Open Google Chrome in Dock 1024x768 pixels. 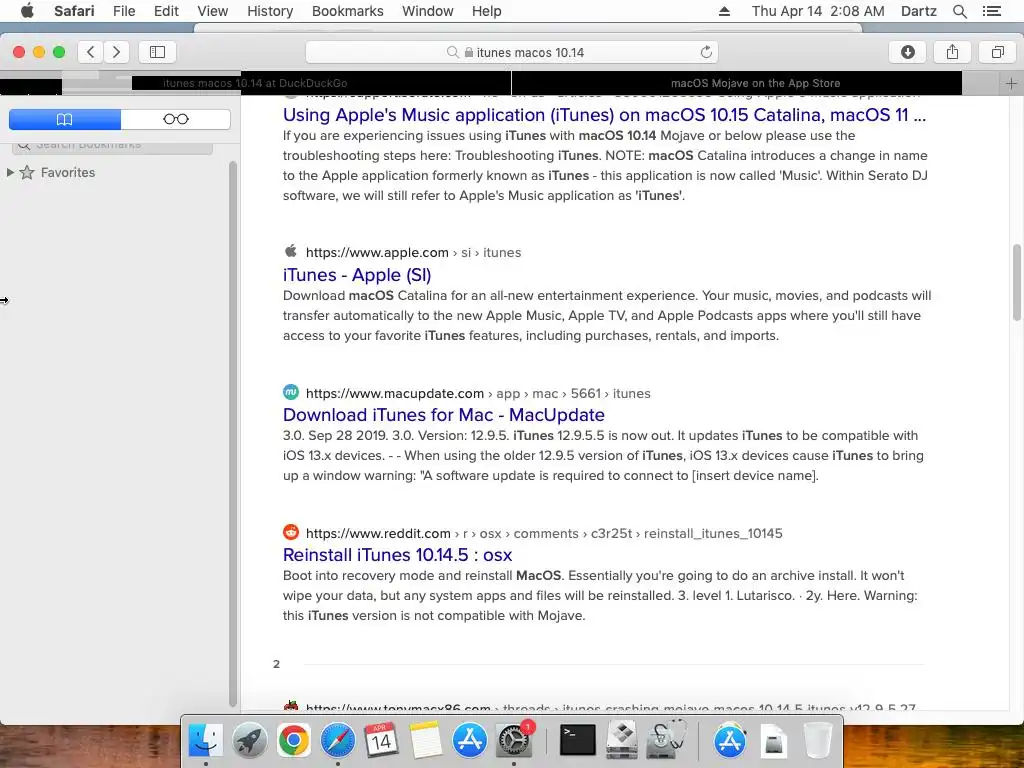click(293, 741)
